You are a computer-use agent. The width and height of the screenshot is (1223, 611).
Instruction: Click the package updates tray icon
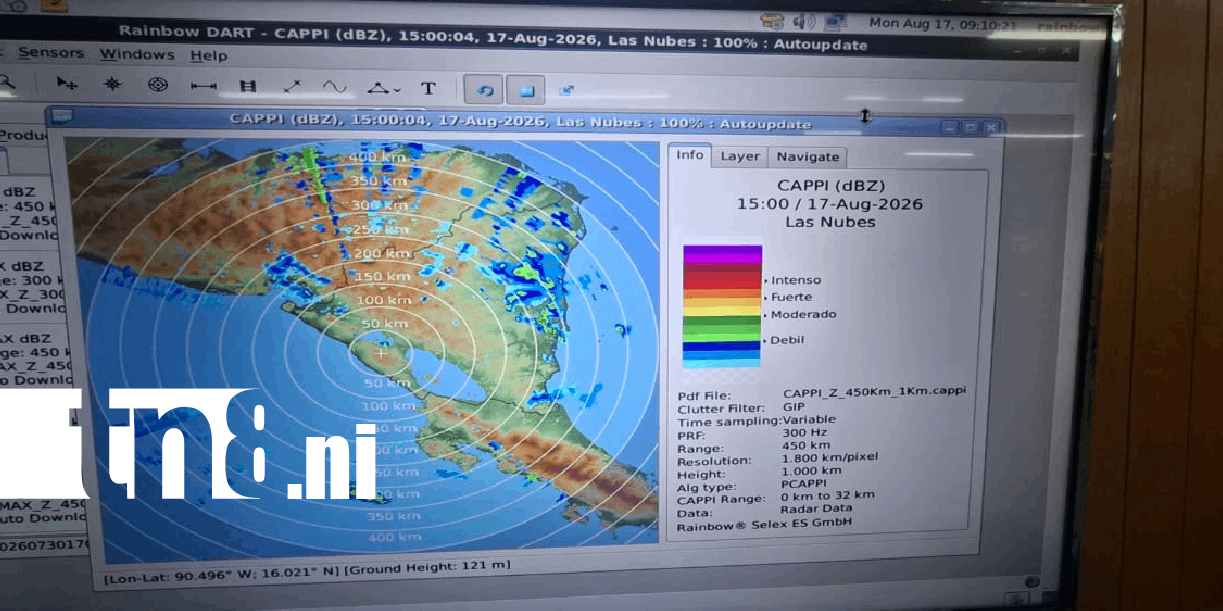pos(772,20)
